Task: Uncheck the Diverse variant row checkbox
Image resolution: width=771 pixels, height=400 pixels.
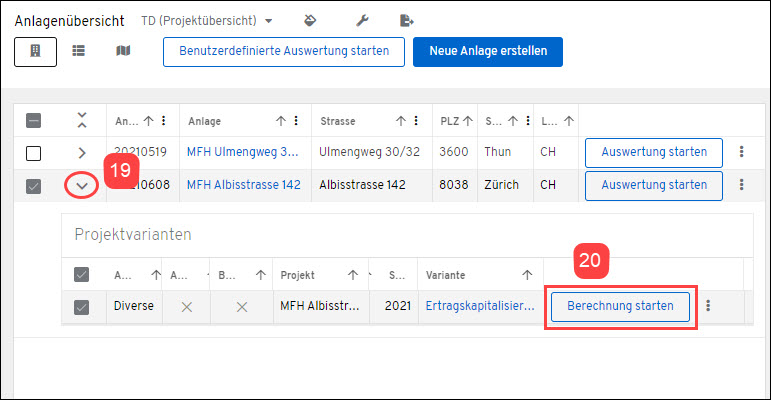Action: 81,308
